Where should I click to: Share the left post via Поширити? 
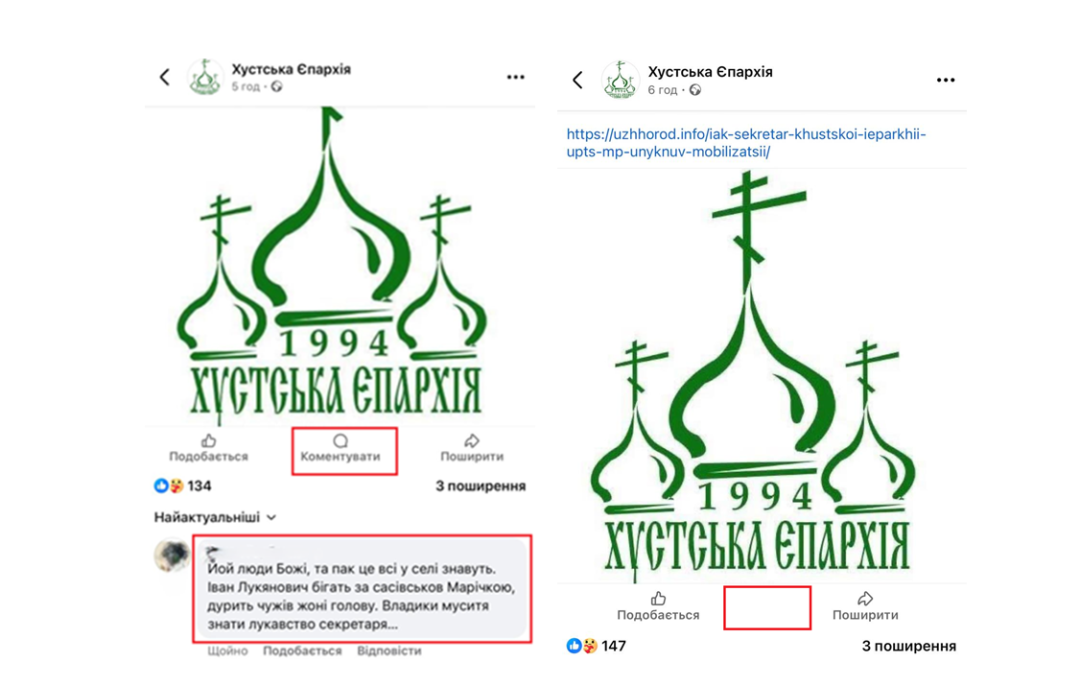click(x=472, y=448)
